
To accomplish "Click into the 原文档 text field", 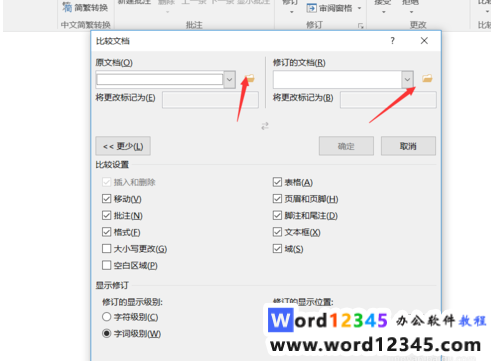I will coord(160,80).
